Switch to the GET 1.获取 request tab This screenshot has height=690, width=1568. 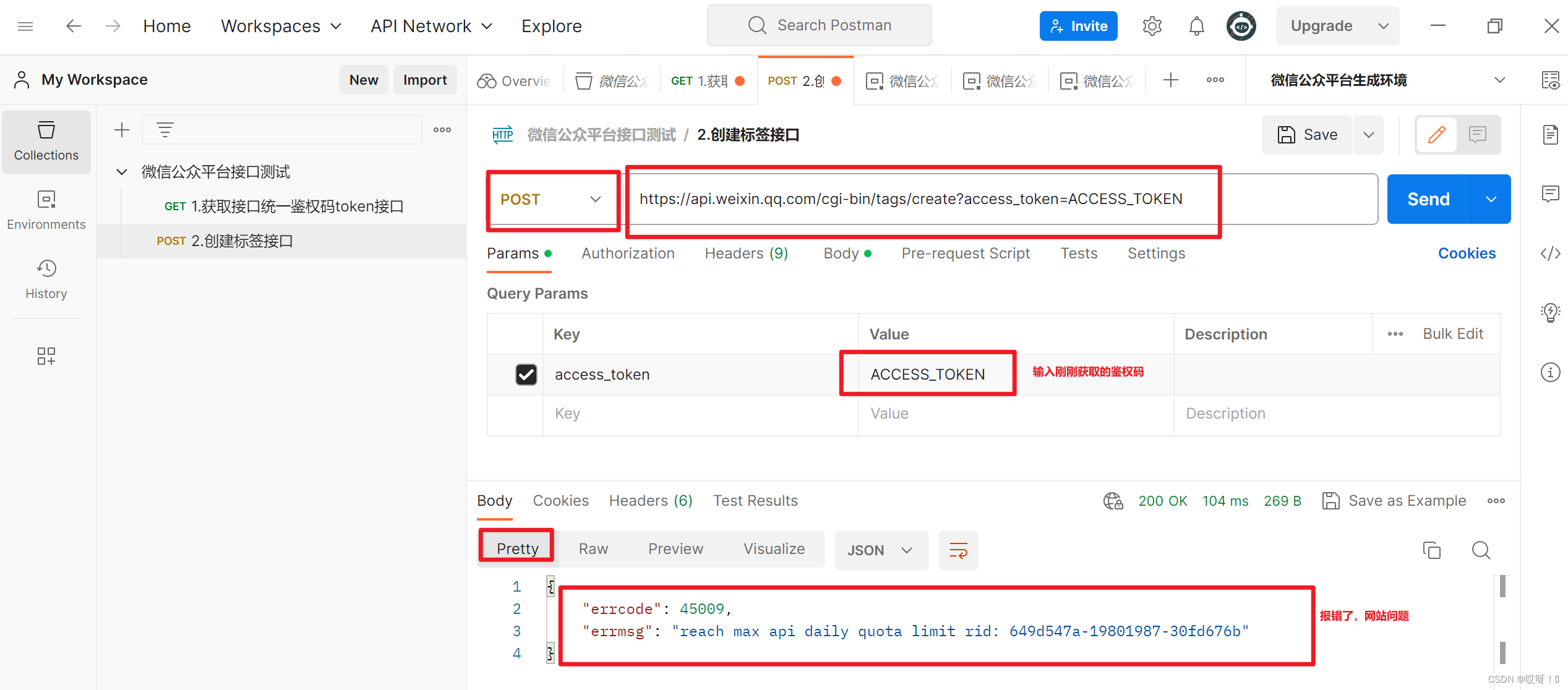click(708, 80)
